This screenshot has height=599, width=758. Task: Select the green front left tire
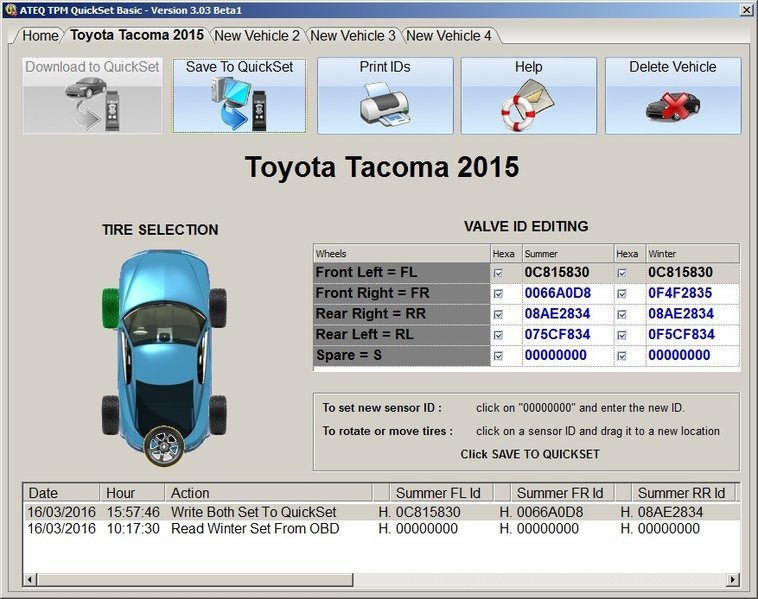pos(111,308)
